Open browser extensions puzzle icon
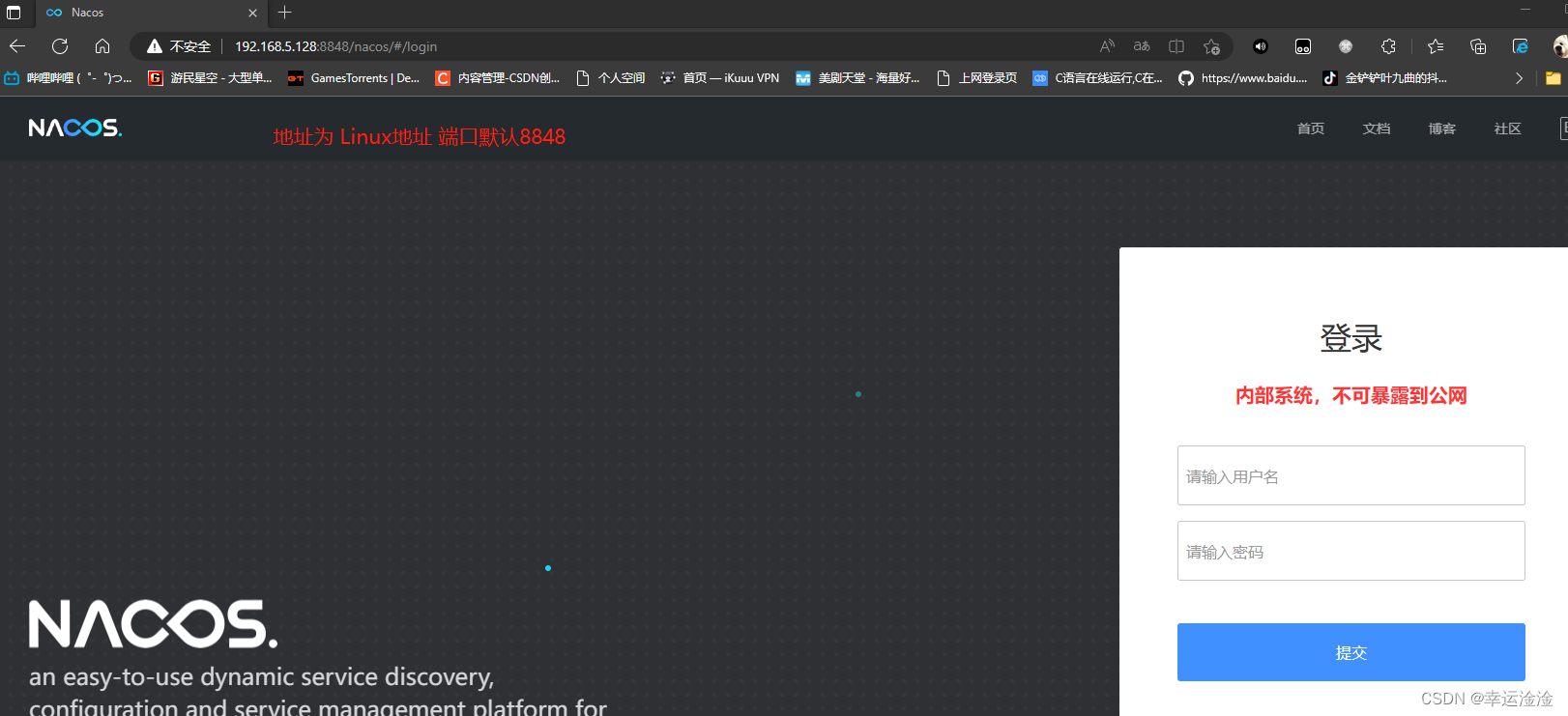This screenshot has height=716, width=1568. click(x=1388, y=46)
